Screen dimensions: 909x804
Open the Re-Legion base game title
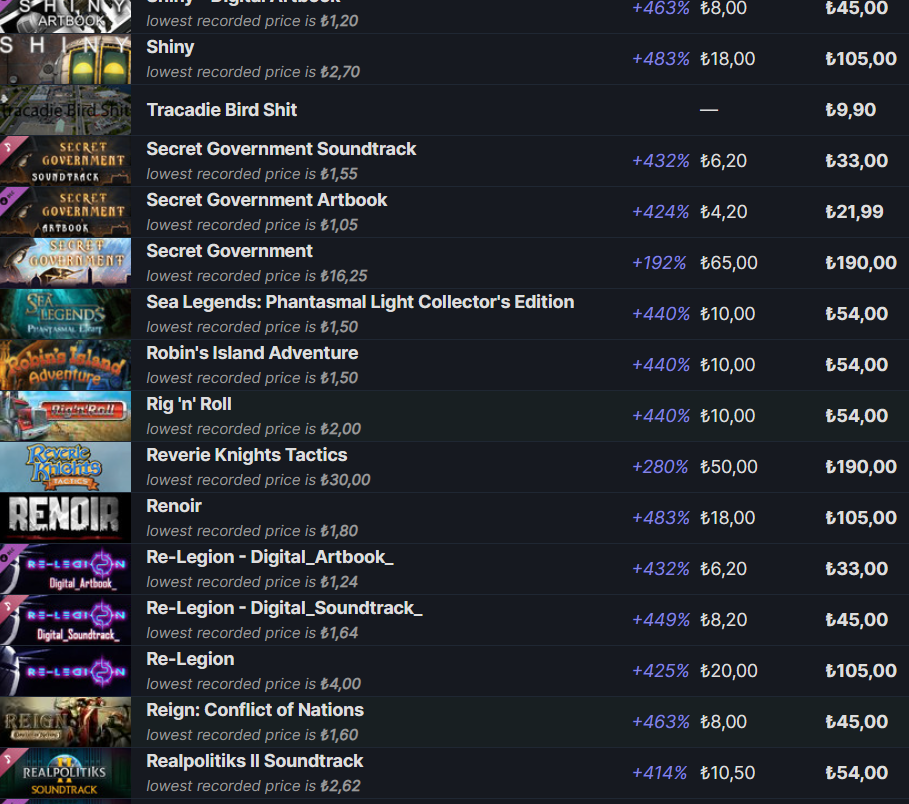(x=190, y=659)
